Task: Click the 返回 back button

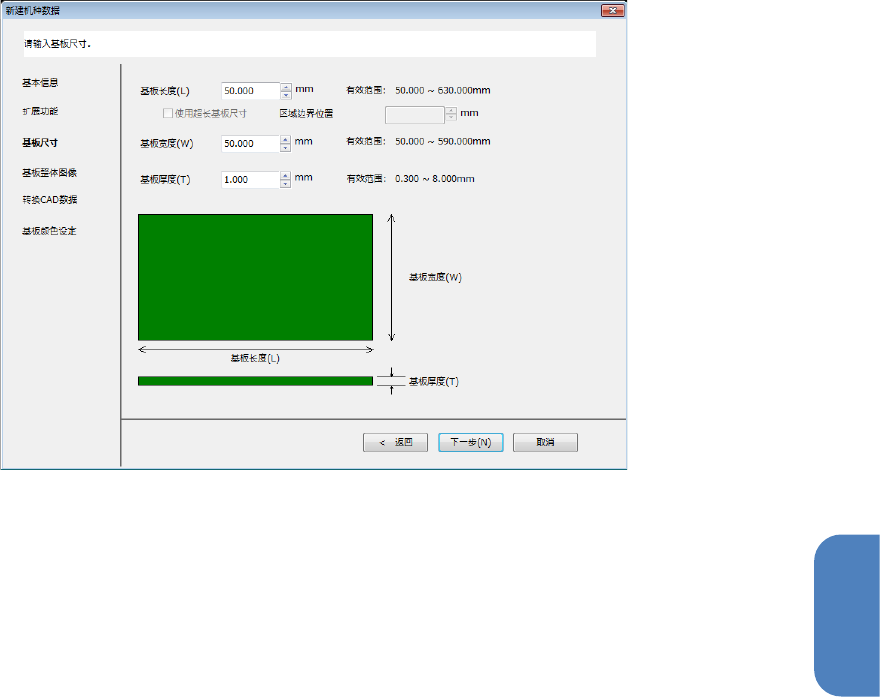Action: click(x=395, y=442)
